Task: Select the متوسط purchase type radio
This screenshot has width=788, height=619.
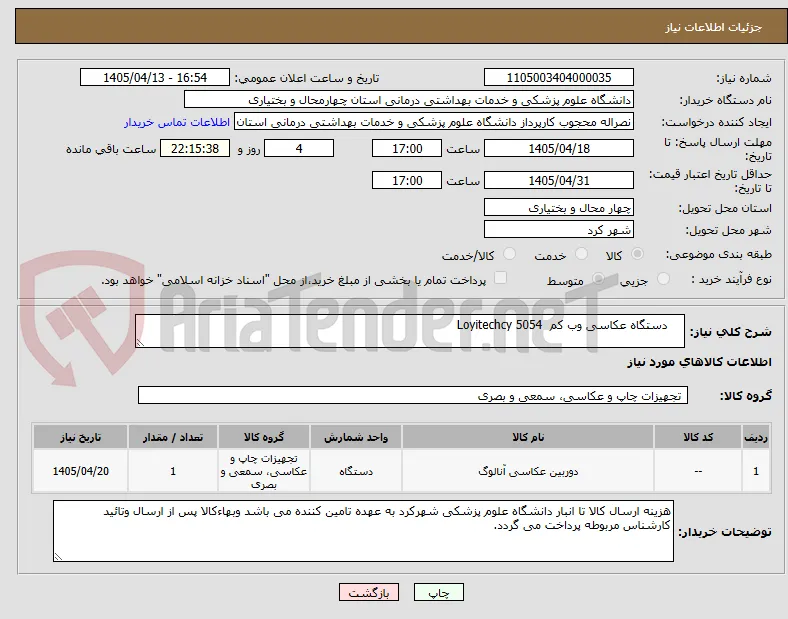Action: [x=598, y=278]
